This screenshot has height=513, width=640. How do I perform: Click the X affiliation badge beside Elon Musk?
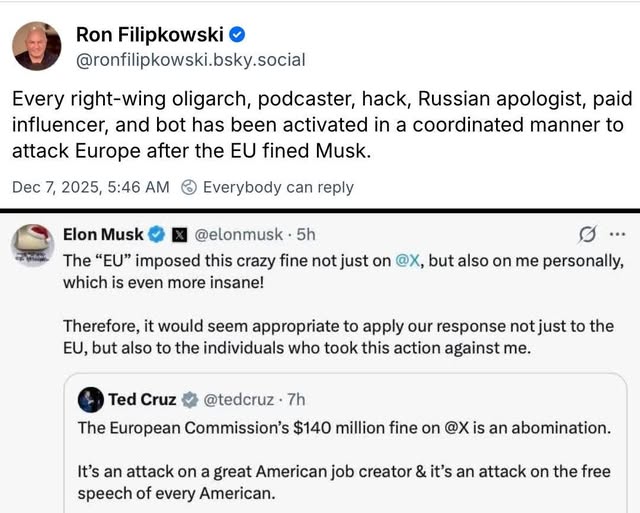click(x=179, y=235)
